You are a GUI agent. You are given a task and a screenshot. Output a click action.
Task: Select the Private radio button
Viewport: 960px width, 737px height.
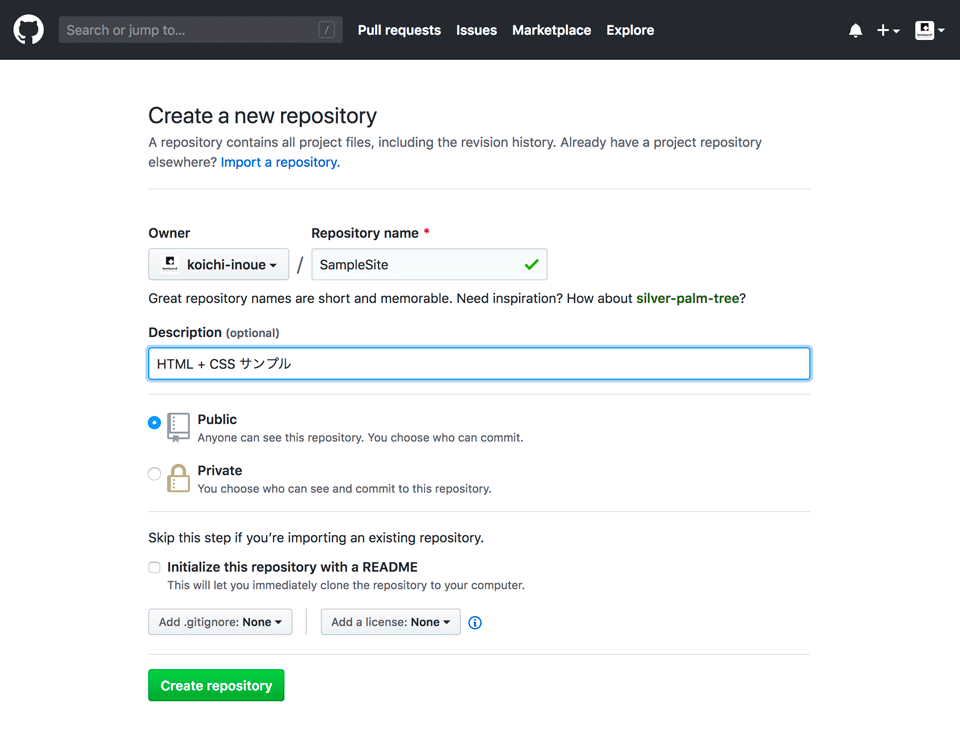(x=154, y=474)
